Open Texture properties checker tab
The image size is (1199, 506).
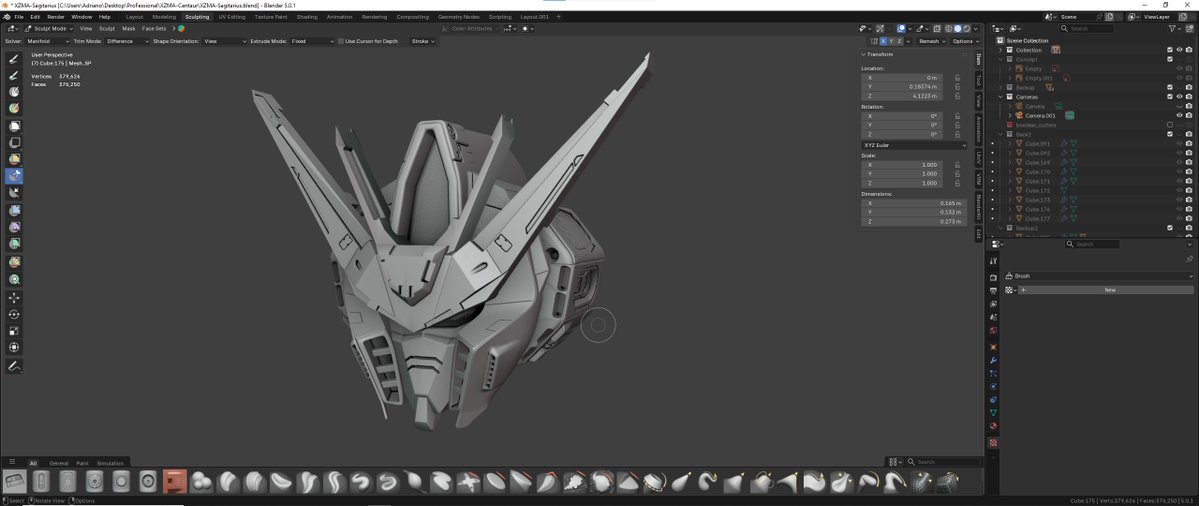click(993, 443)
